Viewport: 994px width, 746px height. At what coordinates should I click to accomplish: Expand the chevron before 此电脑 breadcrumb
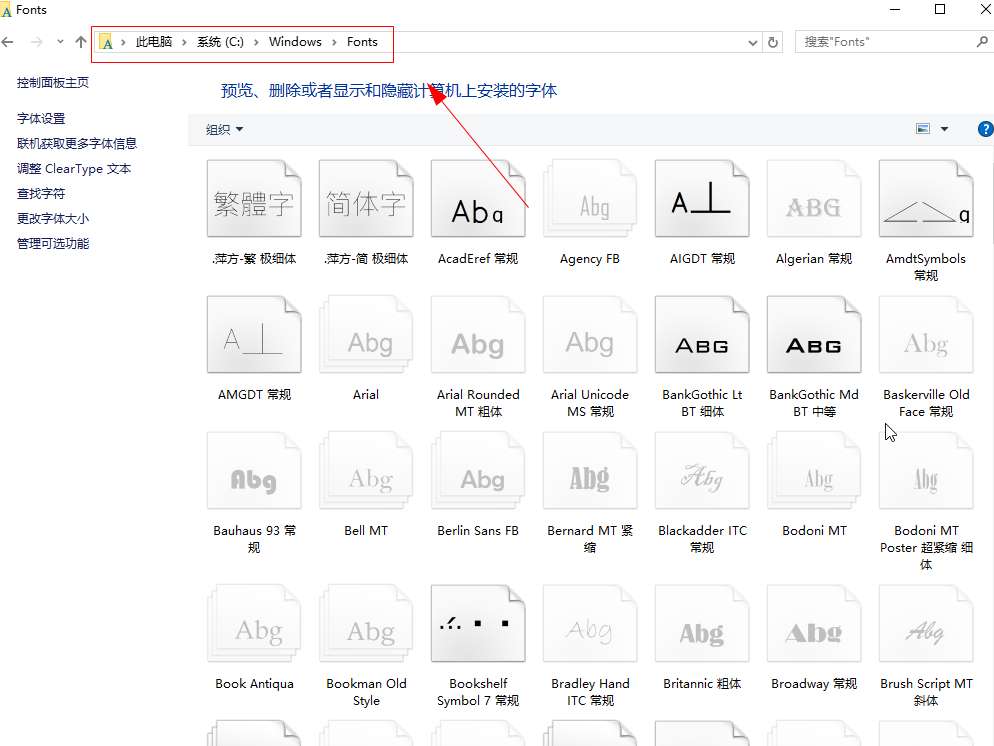[x=123, y=42]
